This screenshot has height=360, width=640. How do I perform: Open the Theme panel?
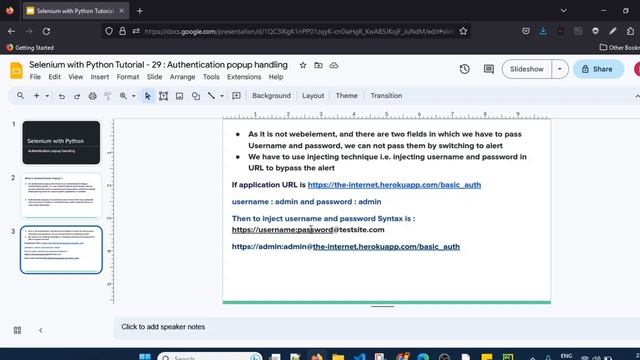pos(347,96)
